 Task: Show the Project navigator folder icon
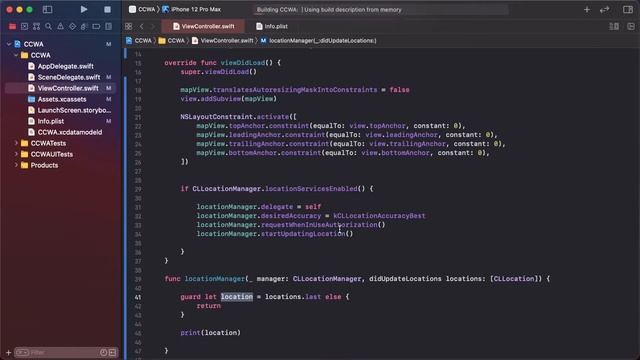point(12,27)
